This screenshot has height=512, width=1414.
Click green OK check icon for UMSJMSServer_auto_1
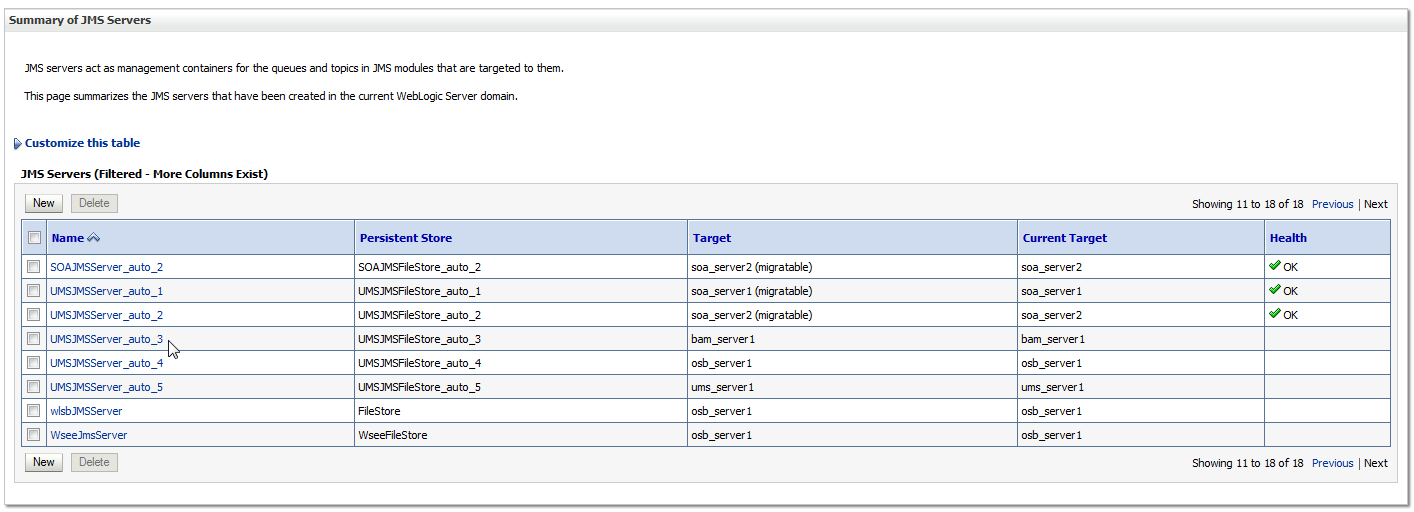(x=1275, y=290)
